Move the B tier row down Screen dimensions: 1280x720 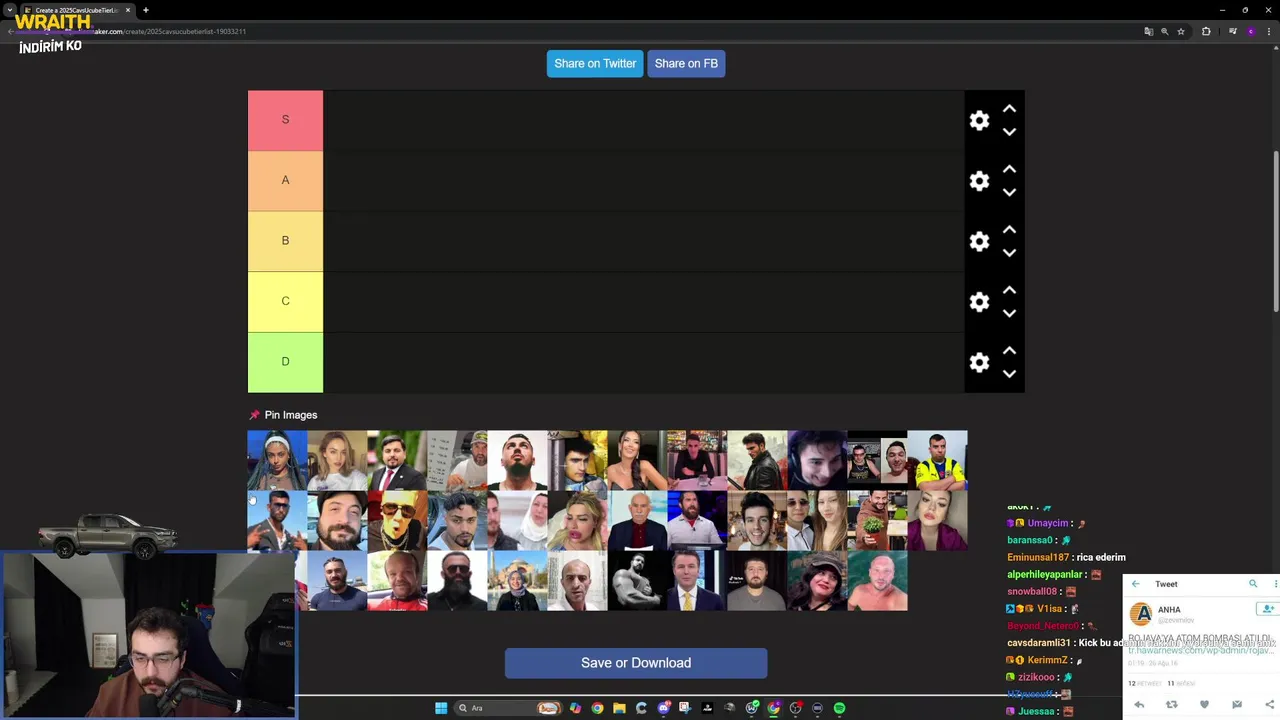click(x=1009, y=253)
